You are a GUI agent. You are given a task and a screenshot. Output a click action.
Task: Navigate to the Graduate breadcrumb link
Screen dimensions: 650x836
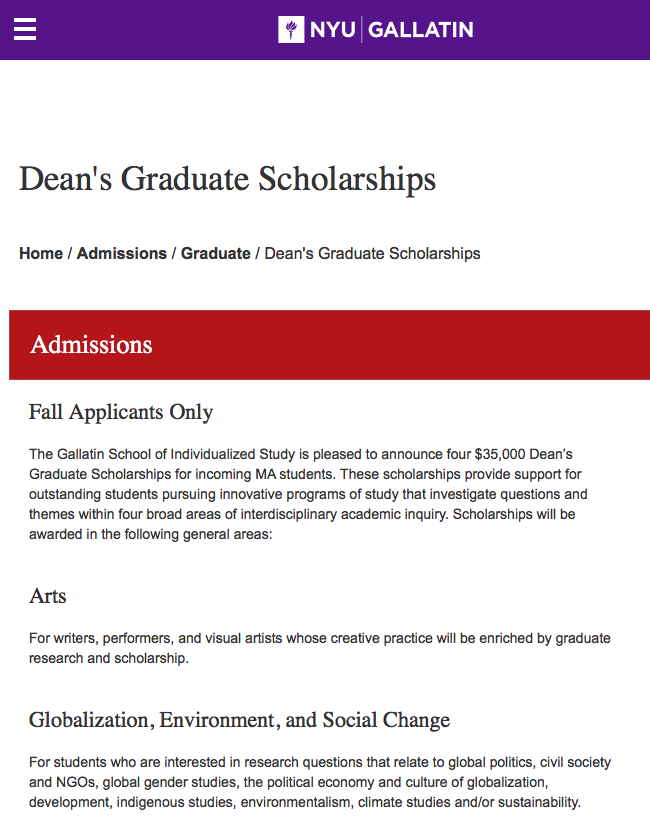pos(215,253)
